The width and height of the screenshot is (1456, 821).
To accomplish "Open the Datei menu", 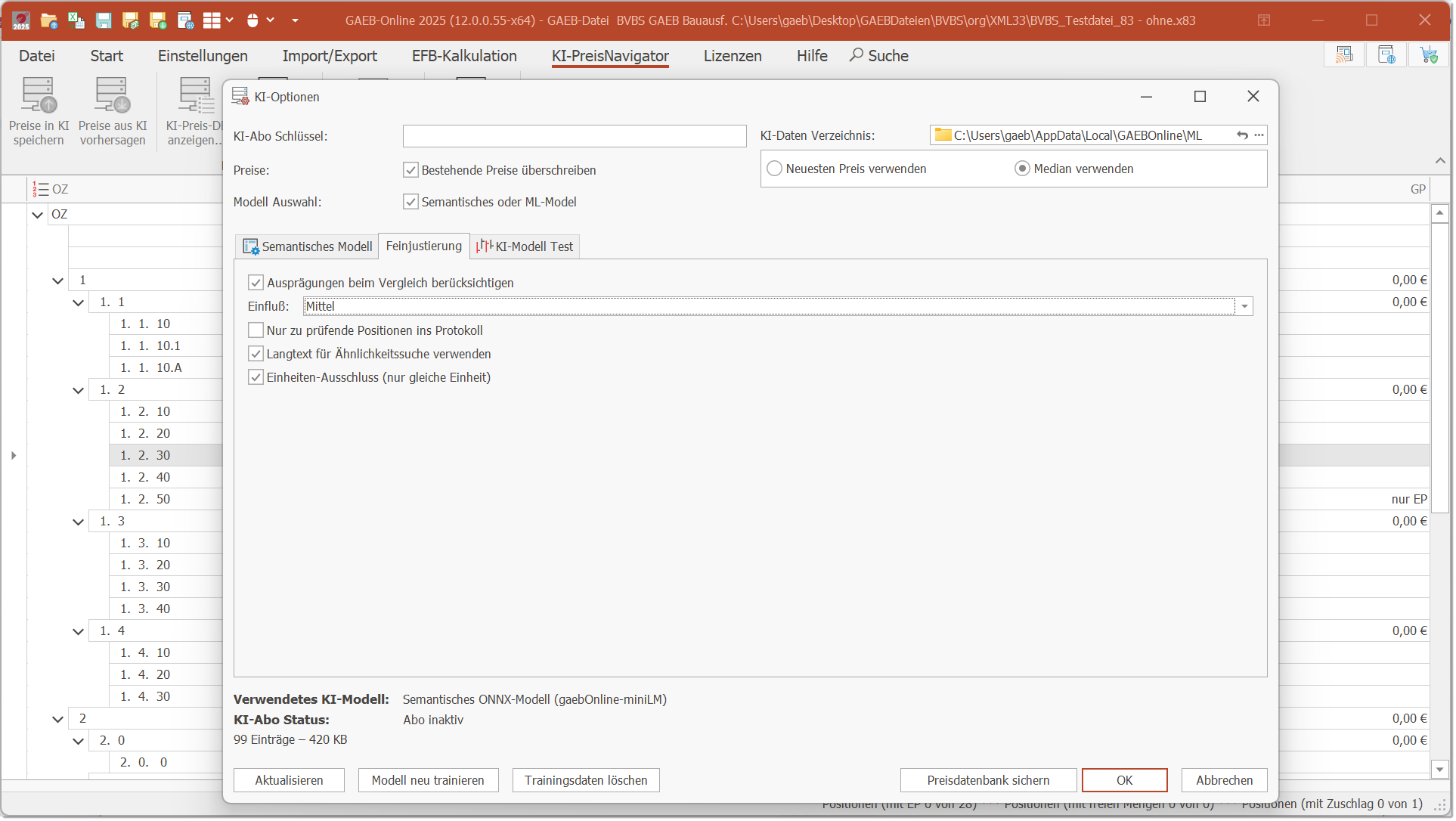I will pos(37,56).
